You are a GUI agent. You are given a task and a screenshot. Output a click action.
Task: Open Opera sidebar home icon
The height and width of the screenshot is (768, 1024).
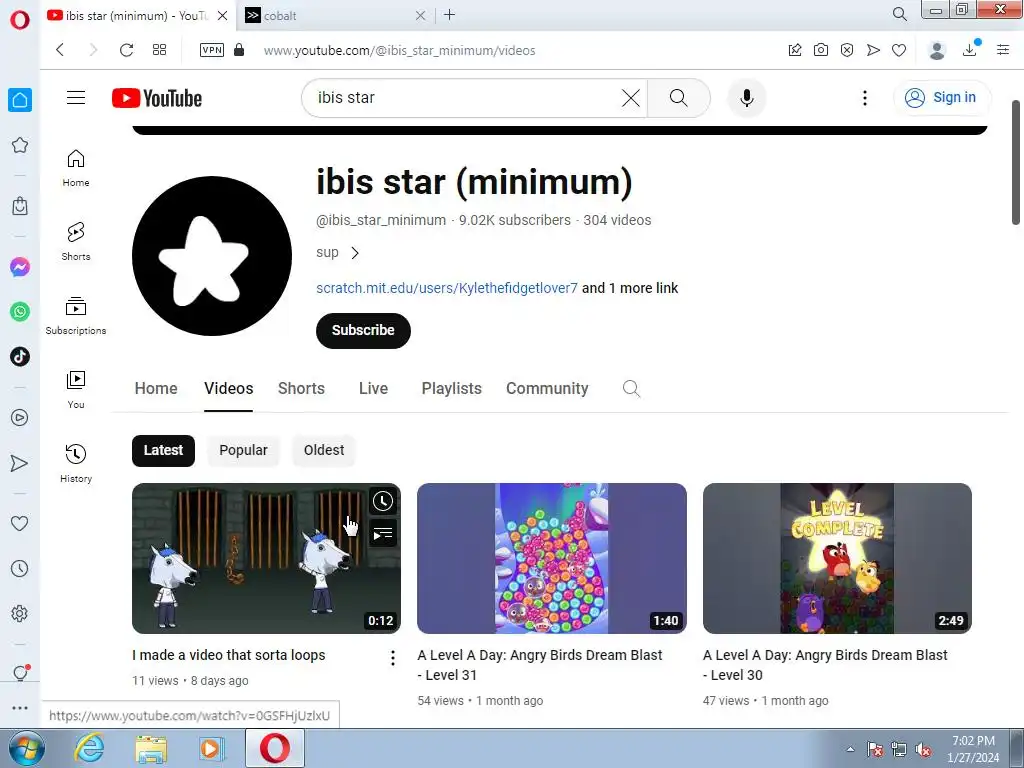click(x=20, y=100)
